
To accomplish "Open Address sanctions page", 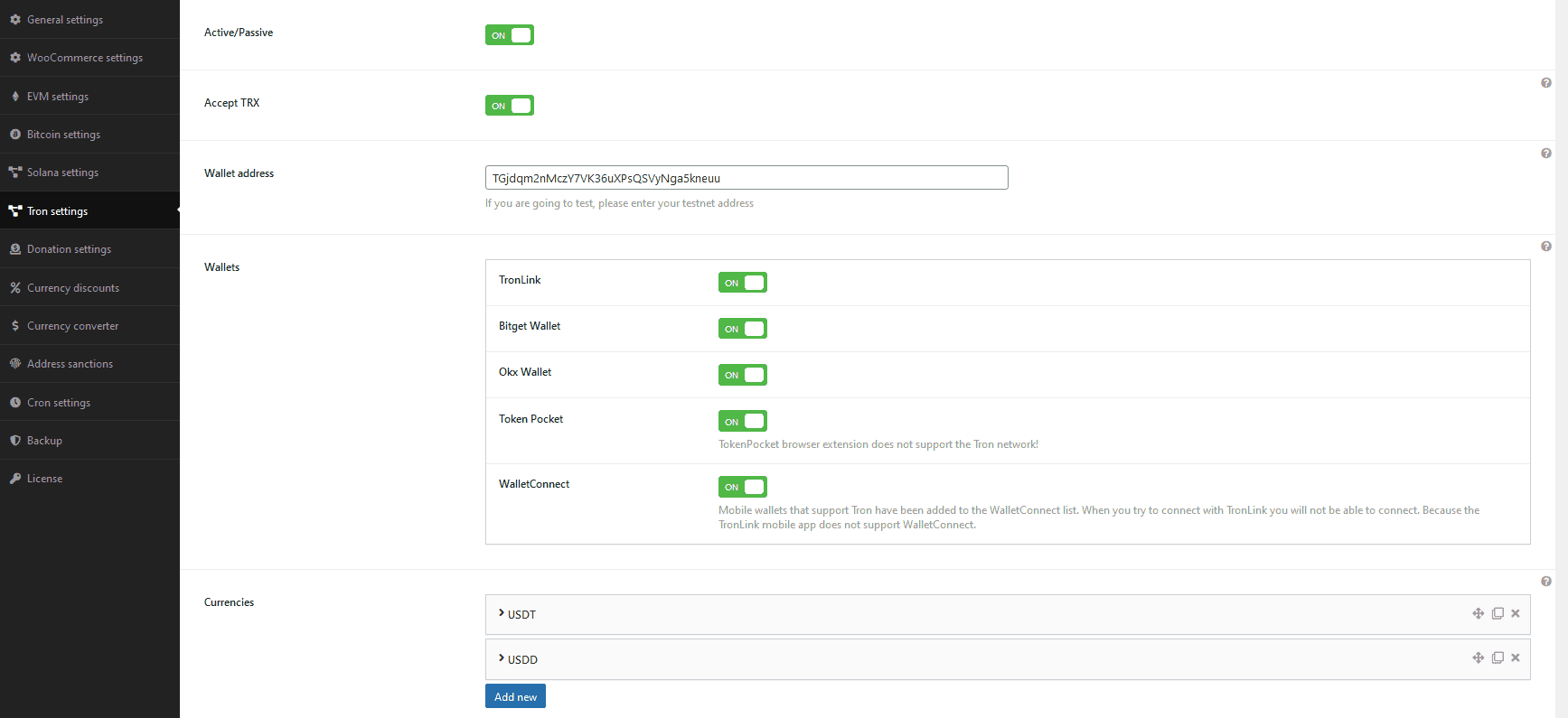I will coord(89,364).
